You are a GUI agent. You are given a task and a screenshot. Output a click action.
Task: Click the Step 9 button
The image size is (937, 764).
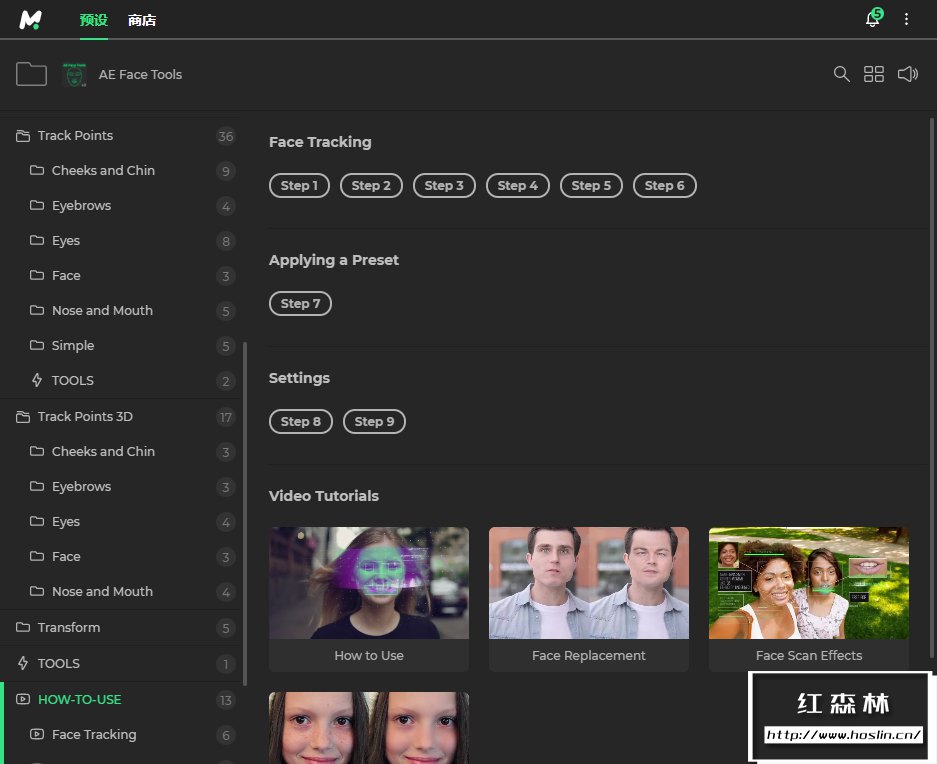pyautogui.click(x=374, y=421)
